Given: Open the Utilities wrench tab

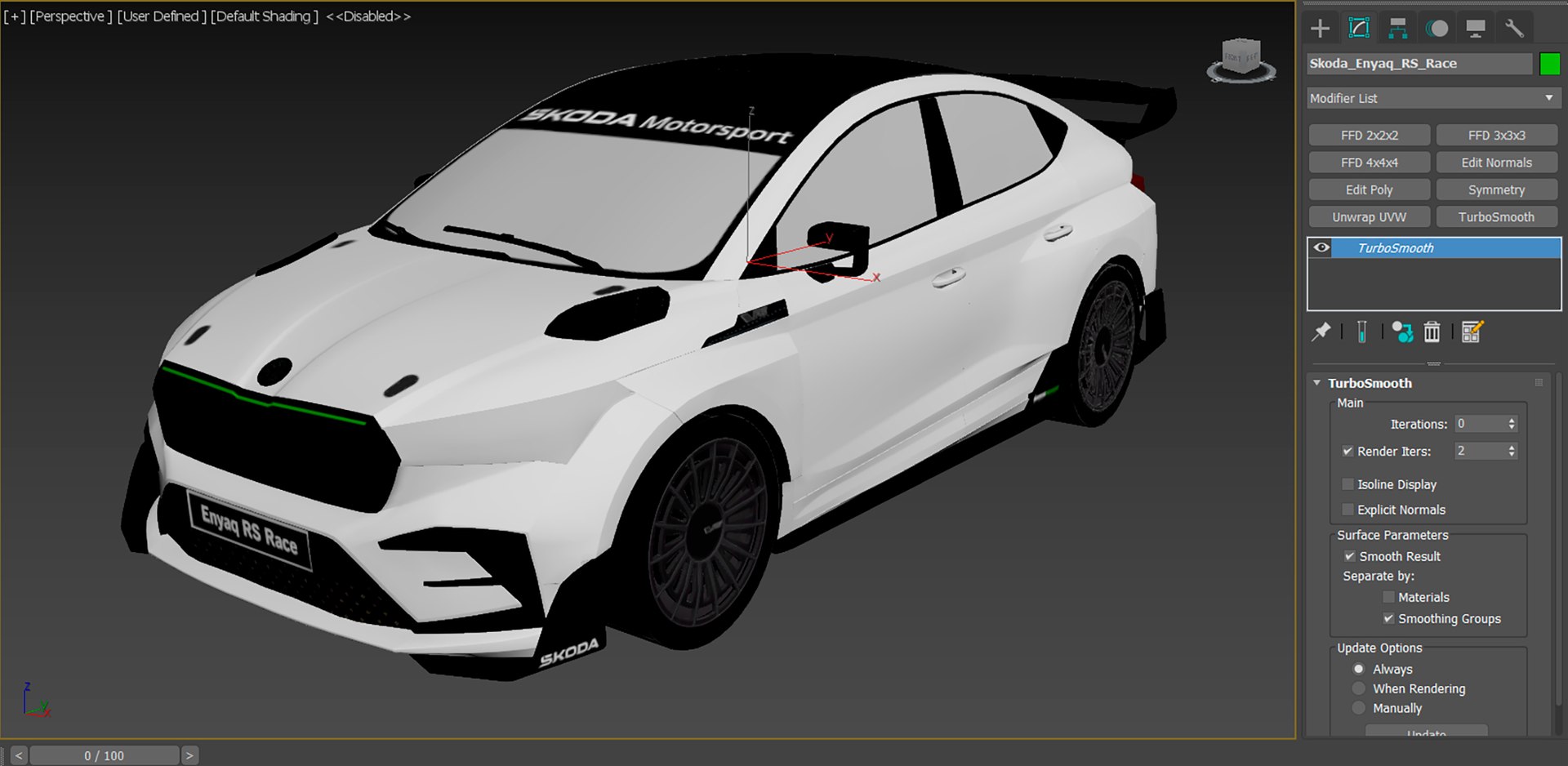Looking at the screenshot, I should (x=1514, y=29).
